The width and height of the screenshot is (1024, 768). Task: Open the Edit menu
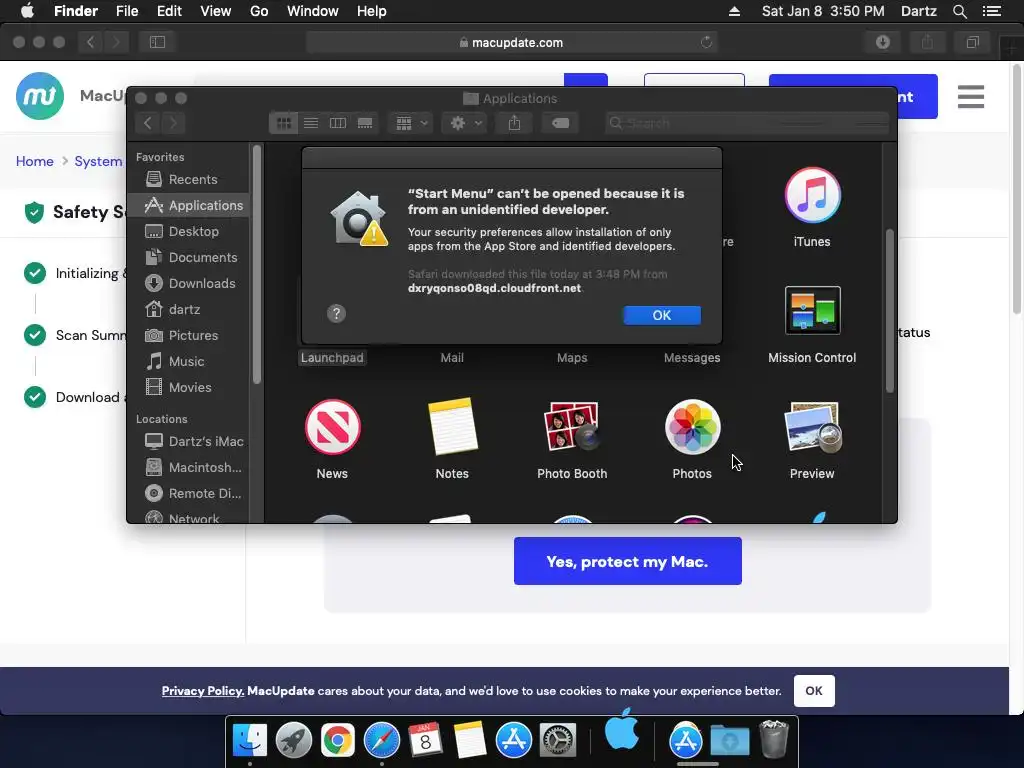(x=169, y=11)
